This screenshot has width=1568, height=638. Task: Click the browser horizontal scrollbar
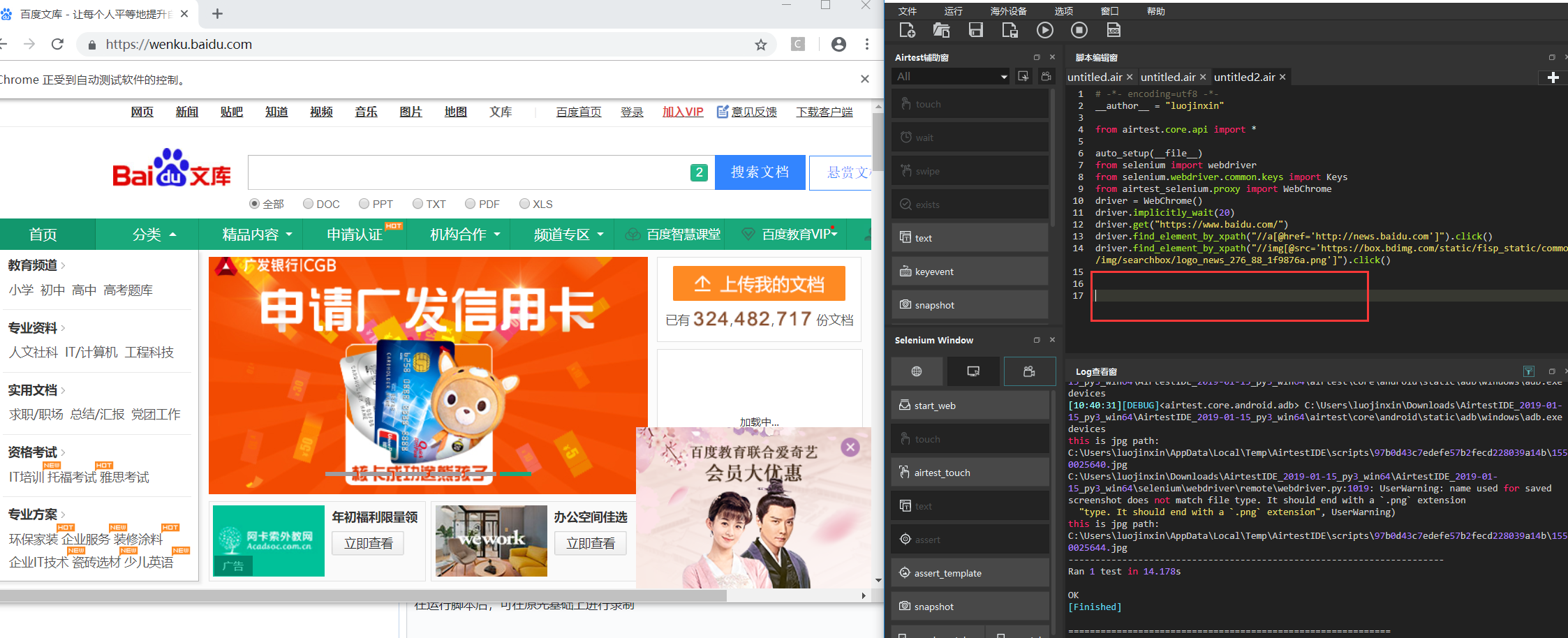(363, 595)
